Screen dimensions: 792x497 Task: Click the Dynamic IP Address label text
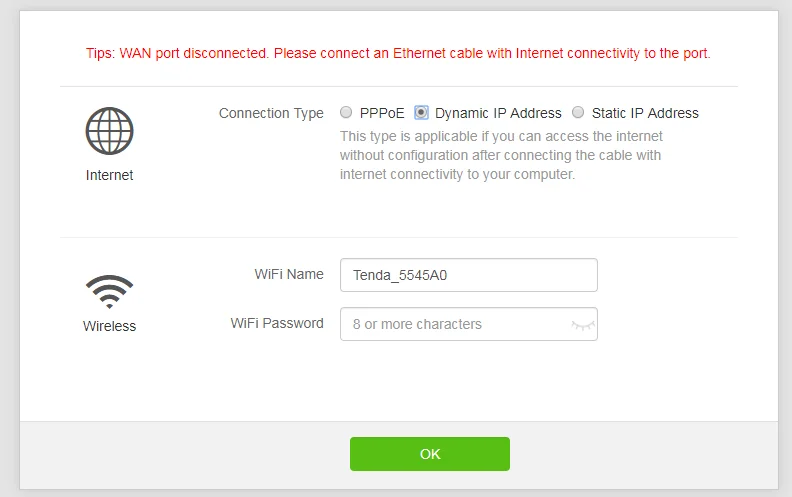click(498, 113)
